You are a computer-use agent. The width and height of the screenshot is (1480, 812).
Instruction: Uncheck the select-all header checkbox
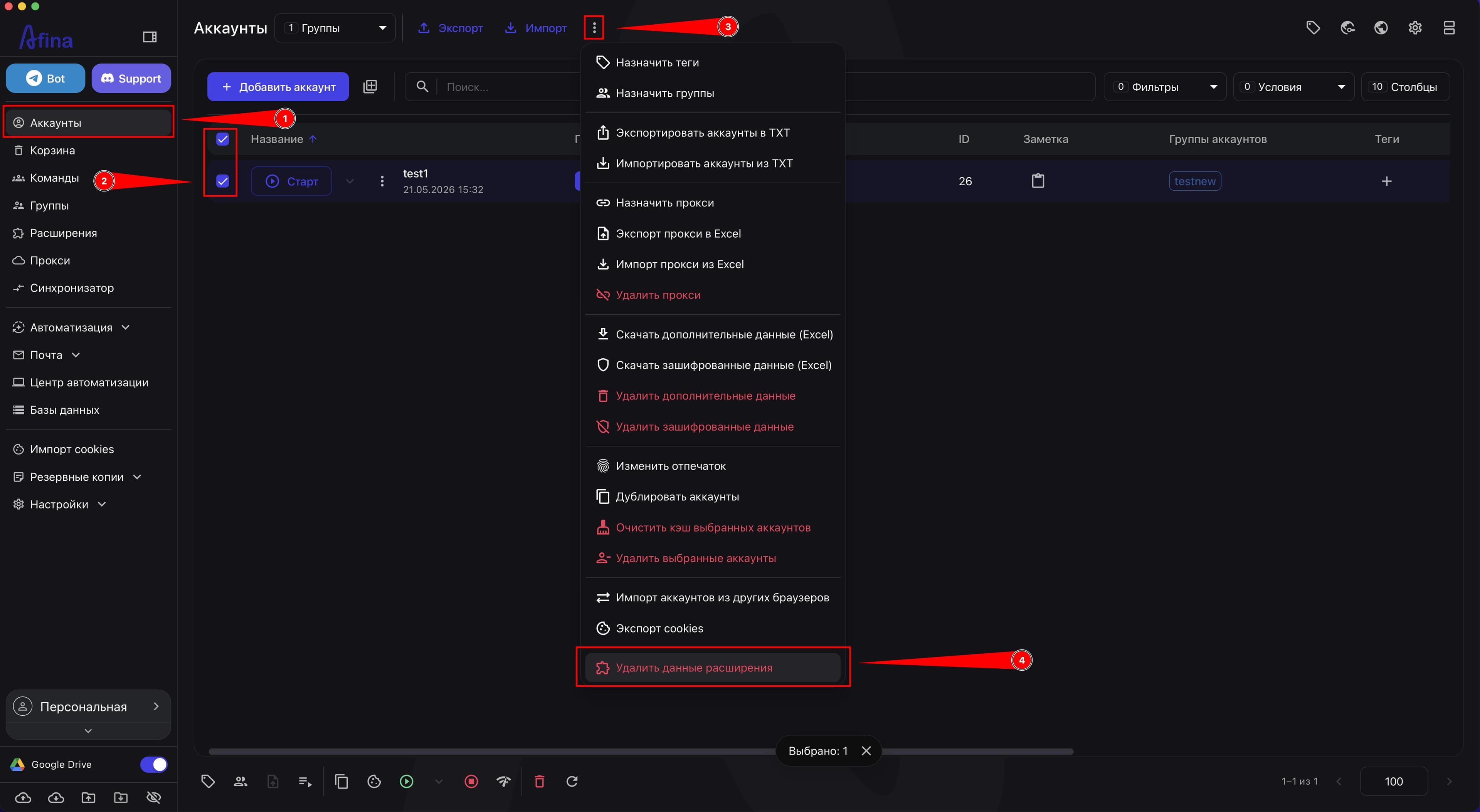(222, 139)
